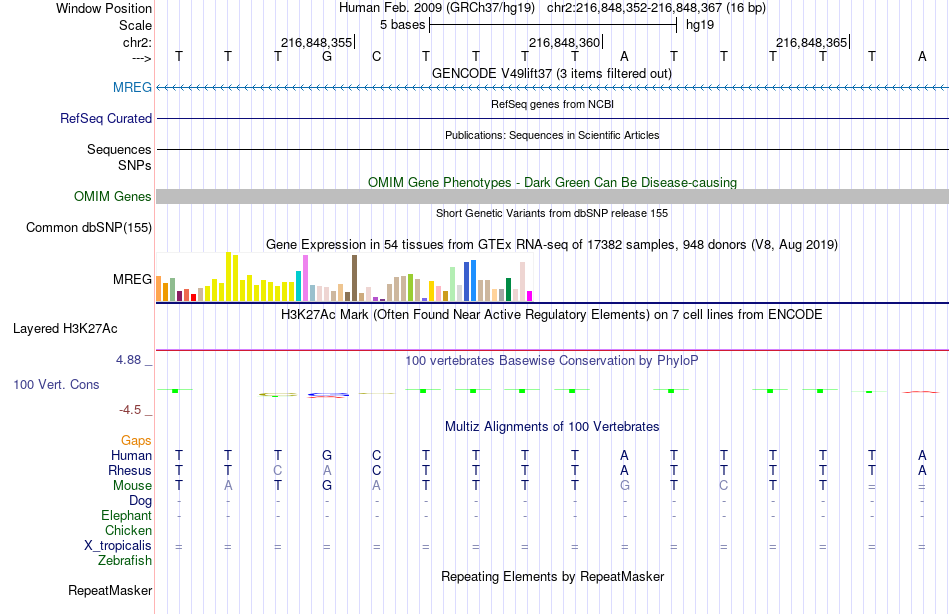Click the brown GTEx expression bar
This screenshot has height=614, width=950.
tap(354, 278)
